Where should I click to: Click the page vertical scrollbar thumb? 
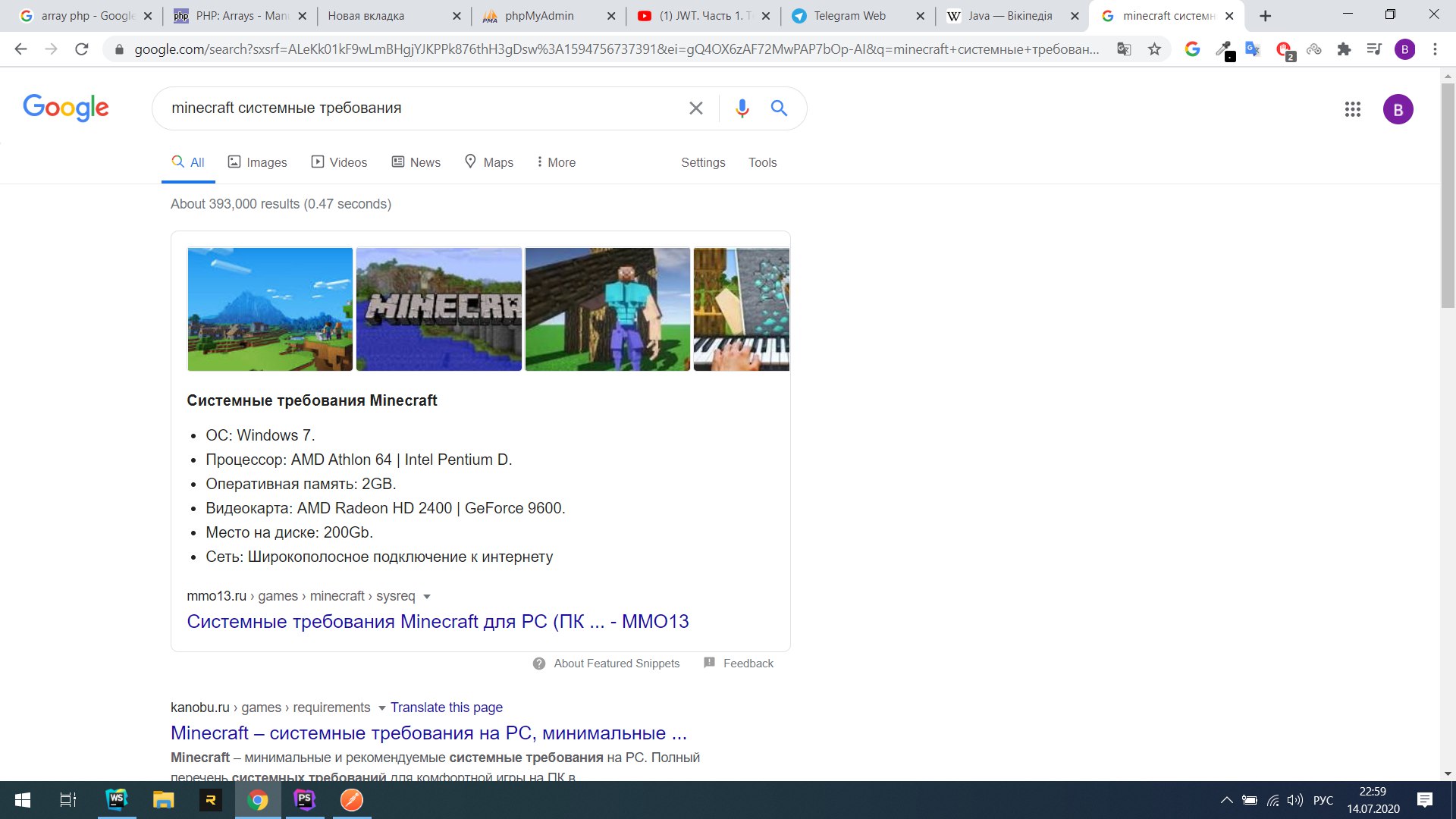point(1448,195)
